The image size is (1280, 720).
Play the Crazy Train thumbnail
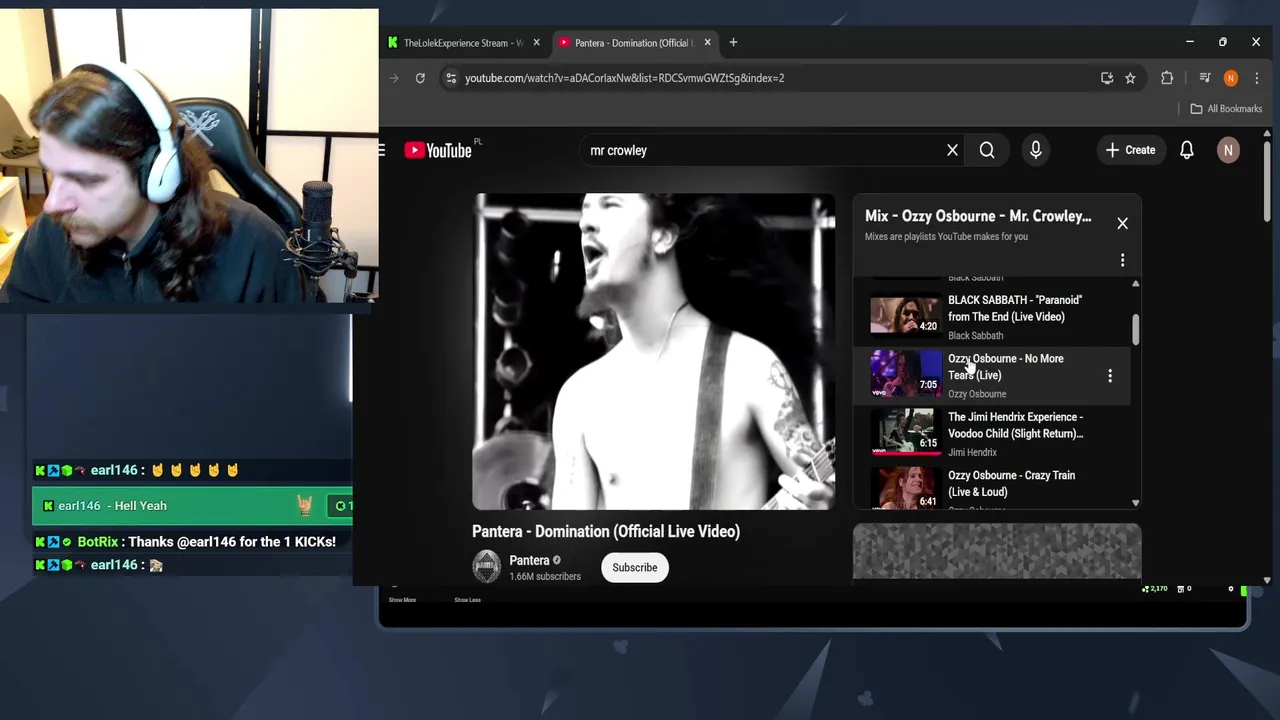tap(905, 489)
